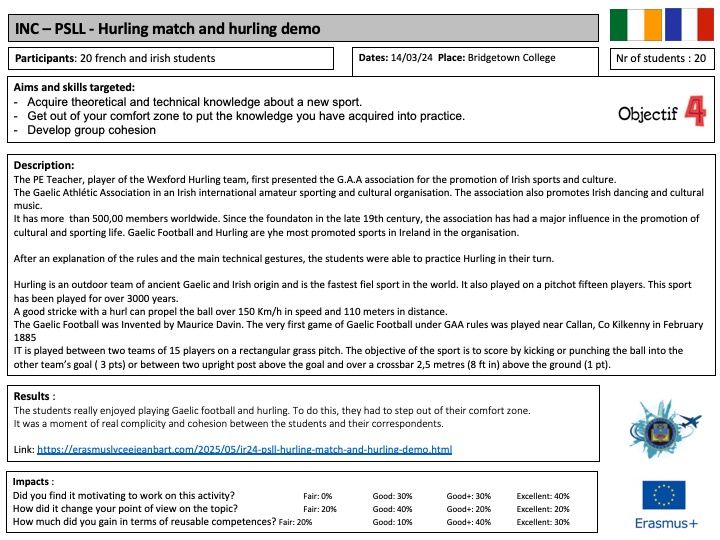
Task: Click the 'Participants: 20 french and irish students' box
Action: [171, 58]
